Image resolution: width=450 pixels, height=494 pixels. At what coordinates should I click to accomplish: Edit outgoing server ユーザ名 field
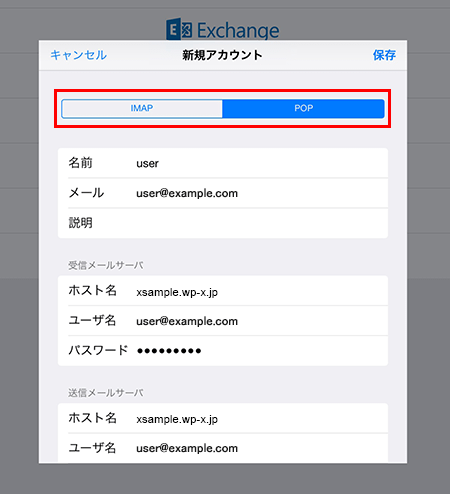coord(223,448)
